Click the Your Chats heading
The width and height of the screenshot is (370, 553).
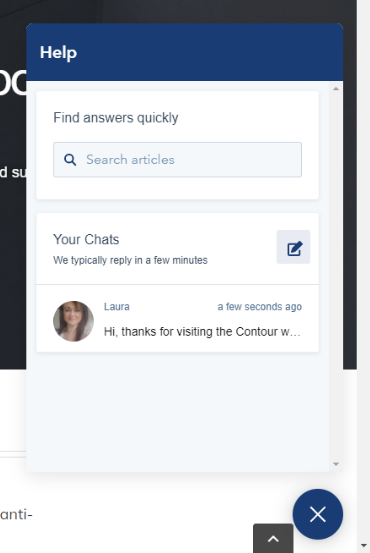click(86, 239)
